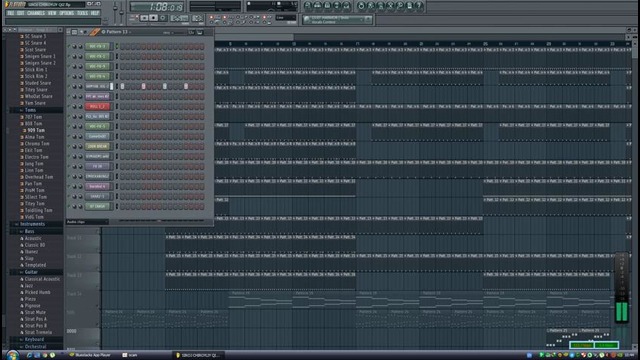Image resolution: width=640 pixels, height=360 pixels.
Task: Select the SNARZ 1 channel button
Action: tap(98, 196)
